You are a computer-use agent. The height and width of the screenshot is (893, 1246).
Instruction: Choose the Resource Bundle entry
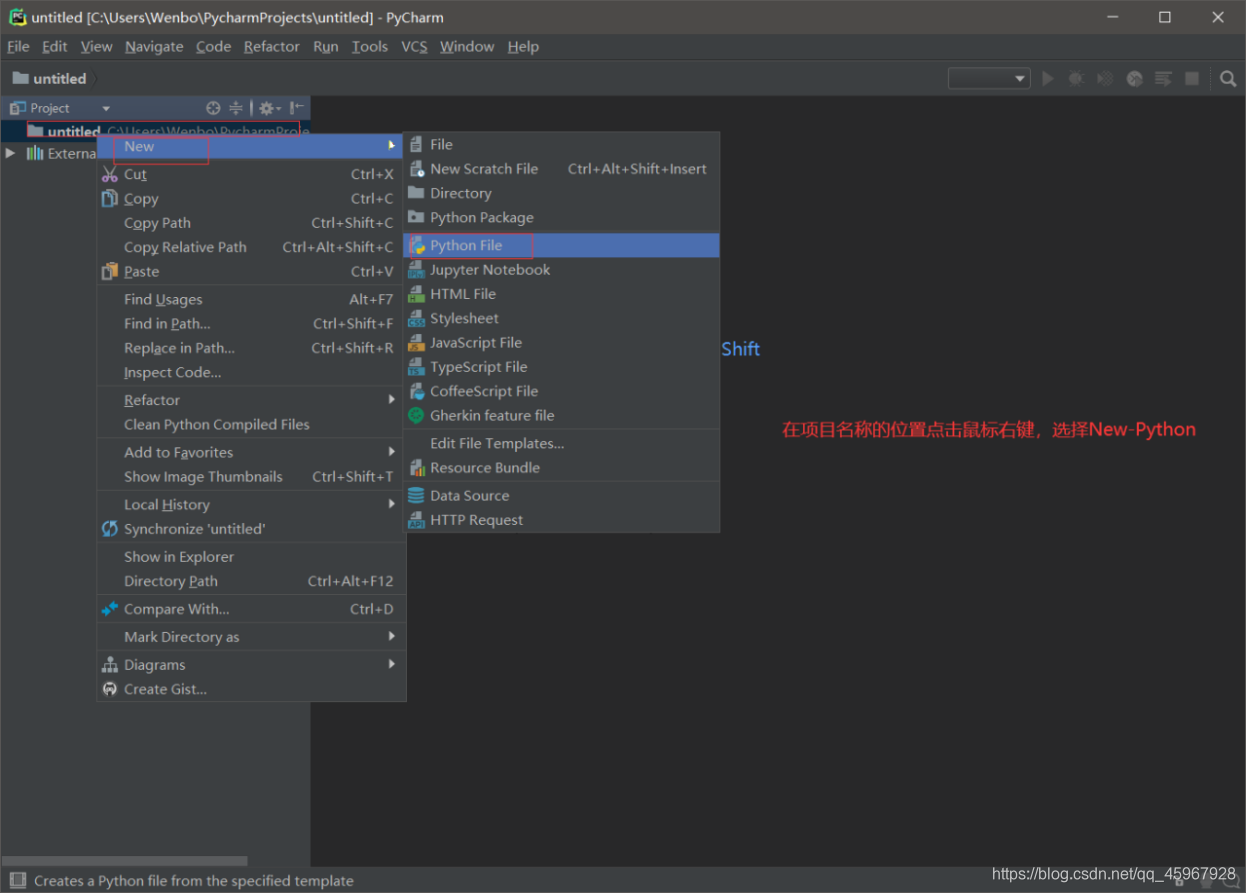[561, 468]
